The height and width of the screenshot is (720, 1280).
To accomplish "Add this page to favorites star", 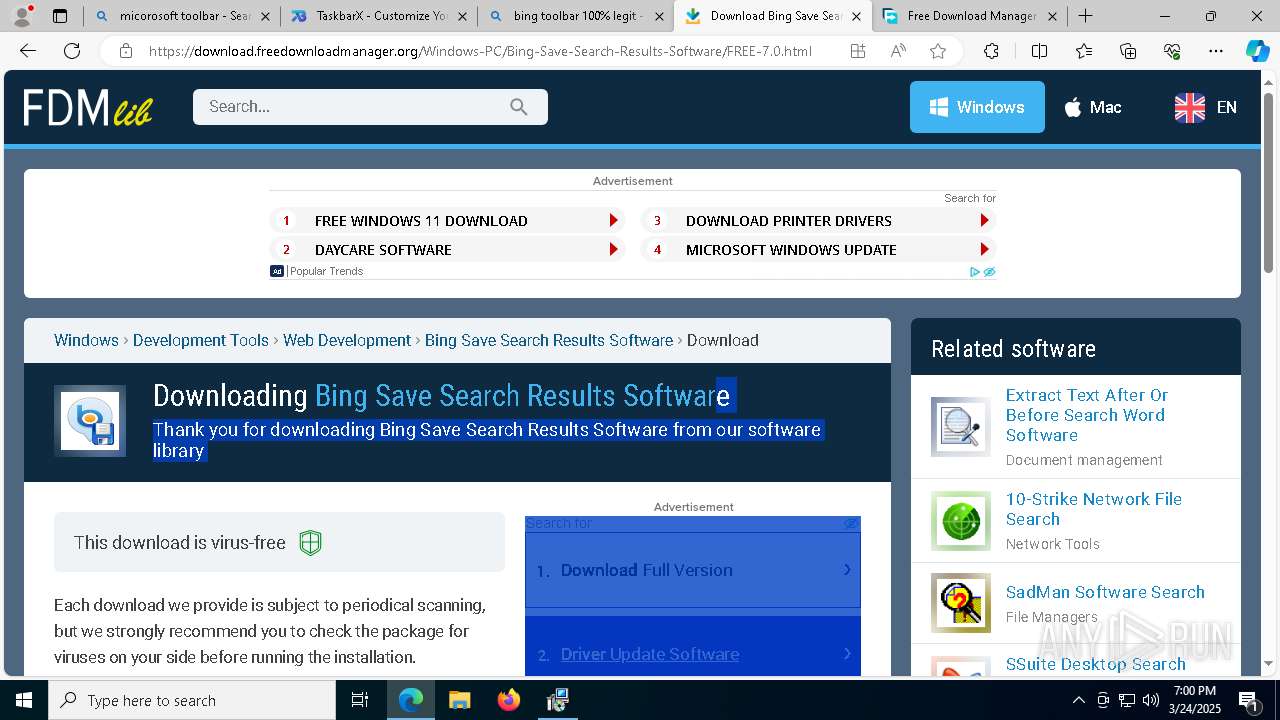I will point(938,51).
